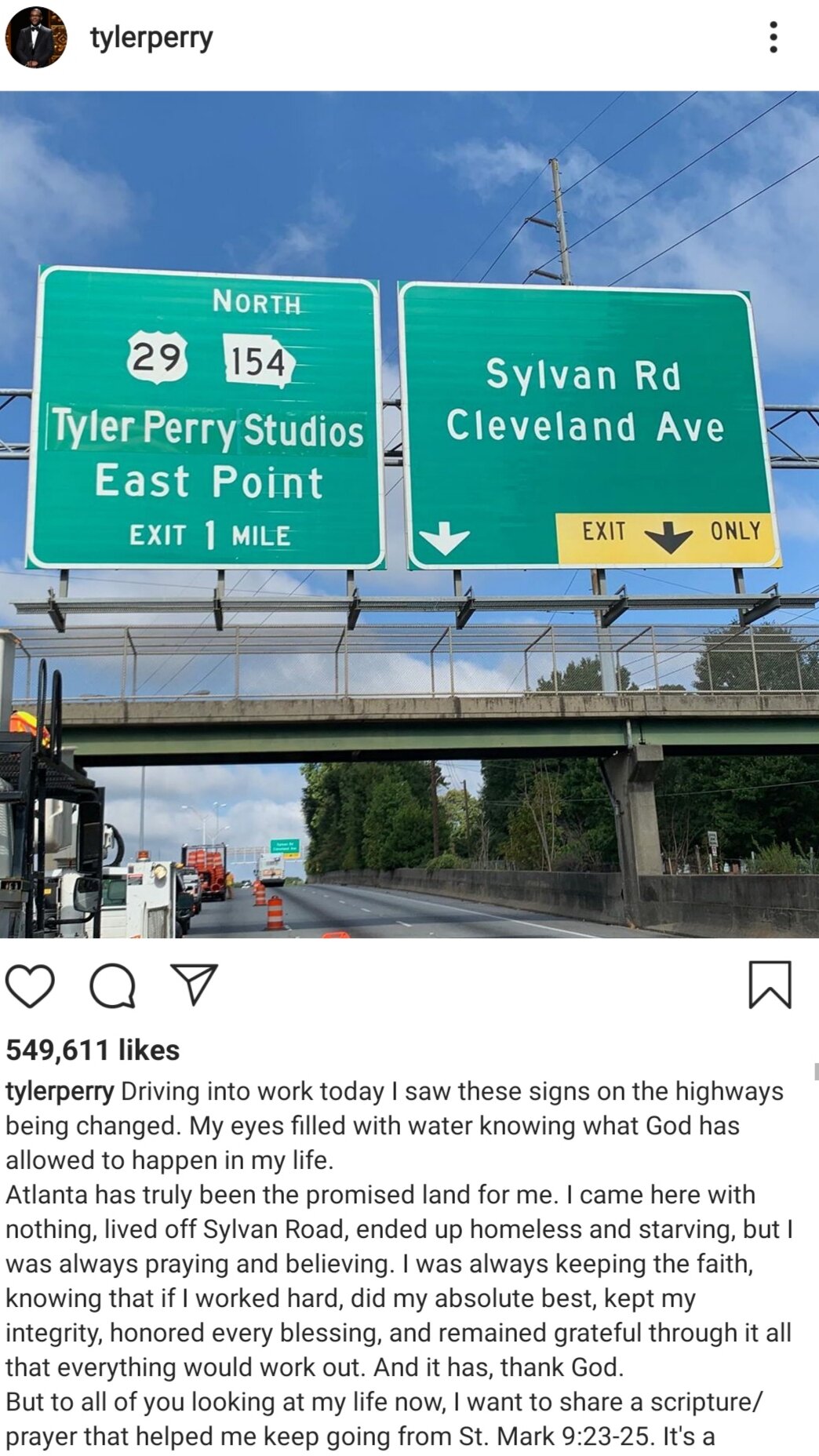Tap the US 29 route shield in photo

pos(158,357)
